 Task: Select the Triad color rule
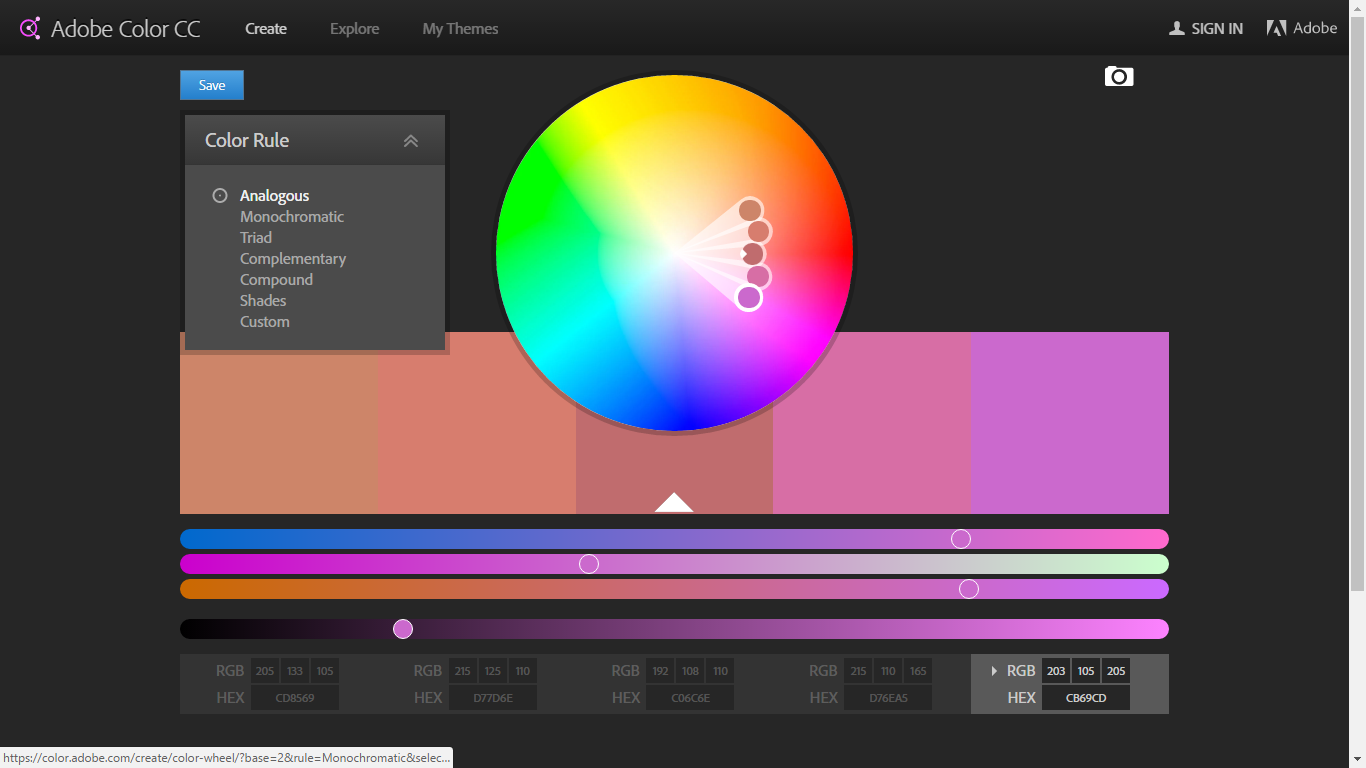click(x=256, y=238)
